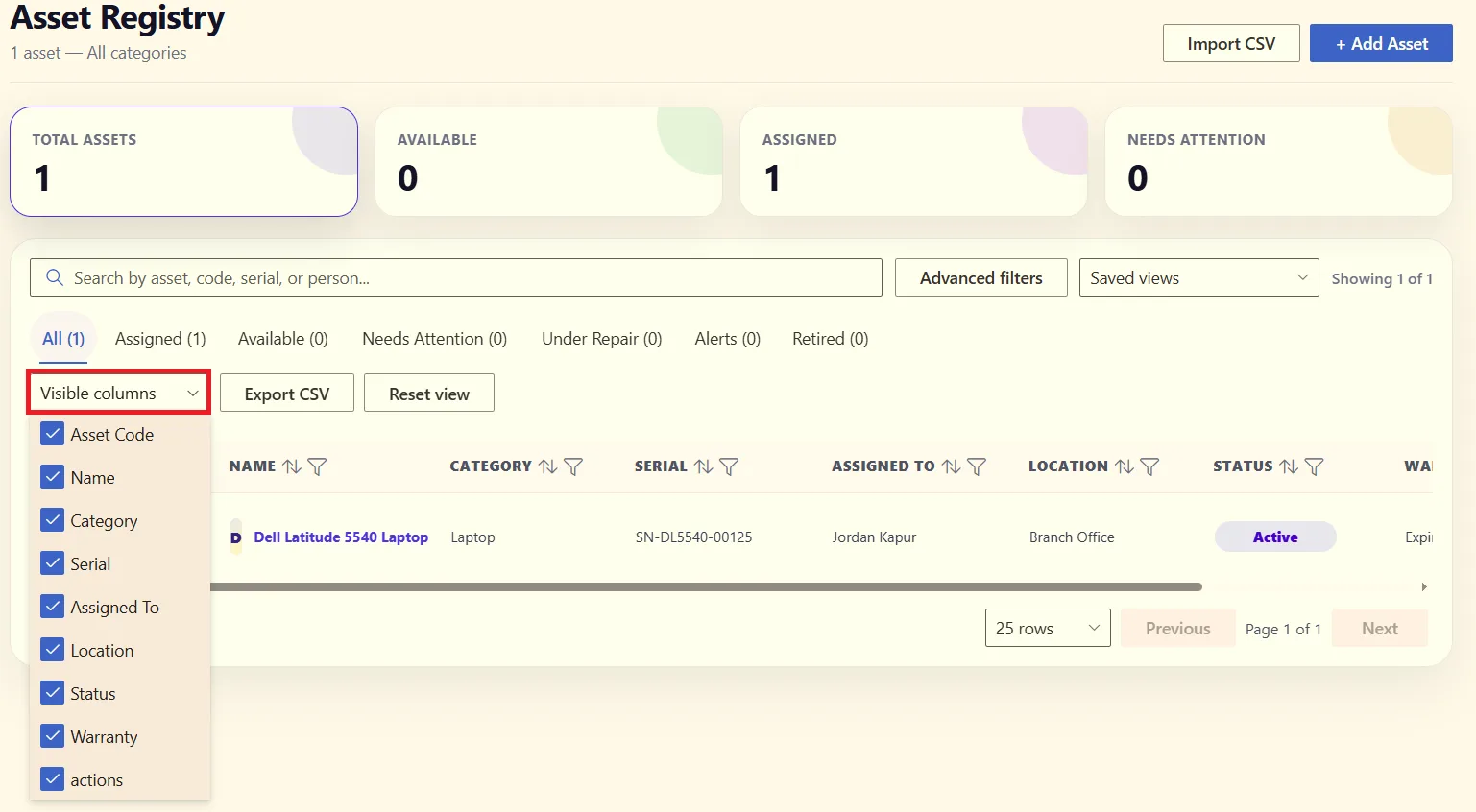Open the Available (0) tab
The height and width of the screenshot is (812, 1476).
pos(283,339)
